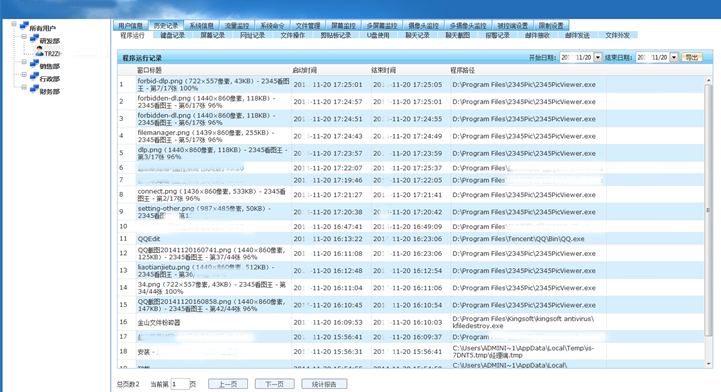Toggle expander beside 行政部

click(24, 74)
